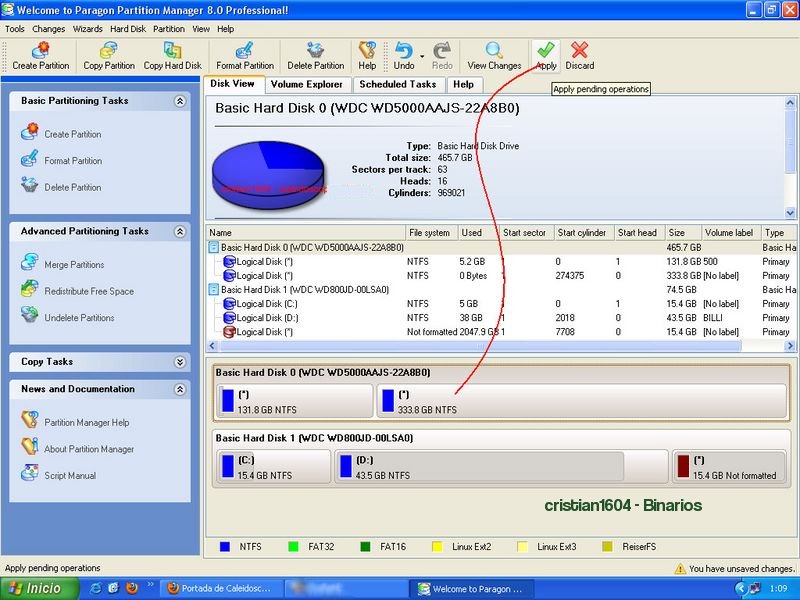
Task: Click the Copy Hard Disk toolbar icon
Action: (172, 51)
